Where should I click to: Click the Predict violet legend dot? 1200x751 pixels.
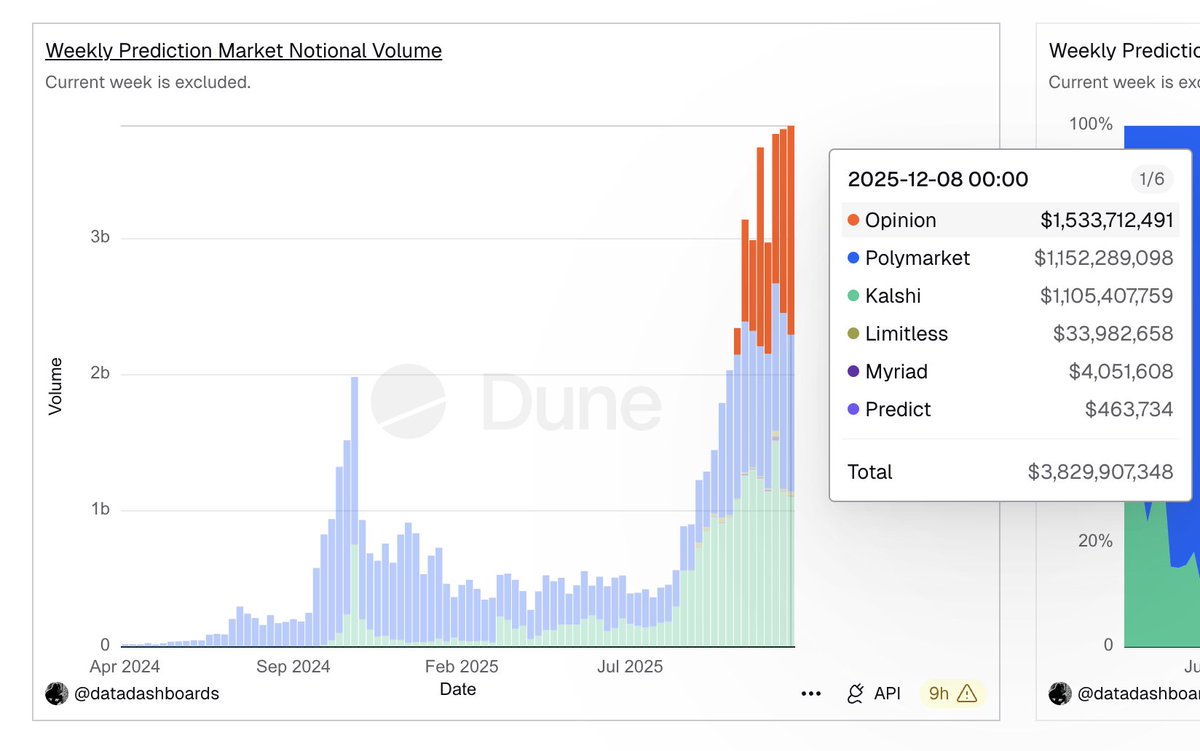point(853,410)
